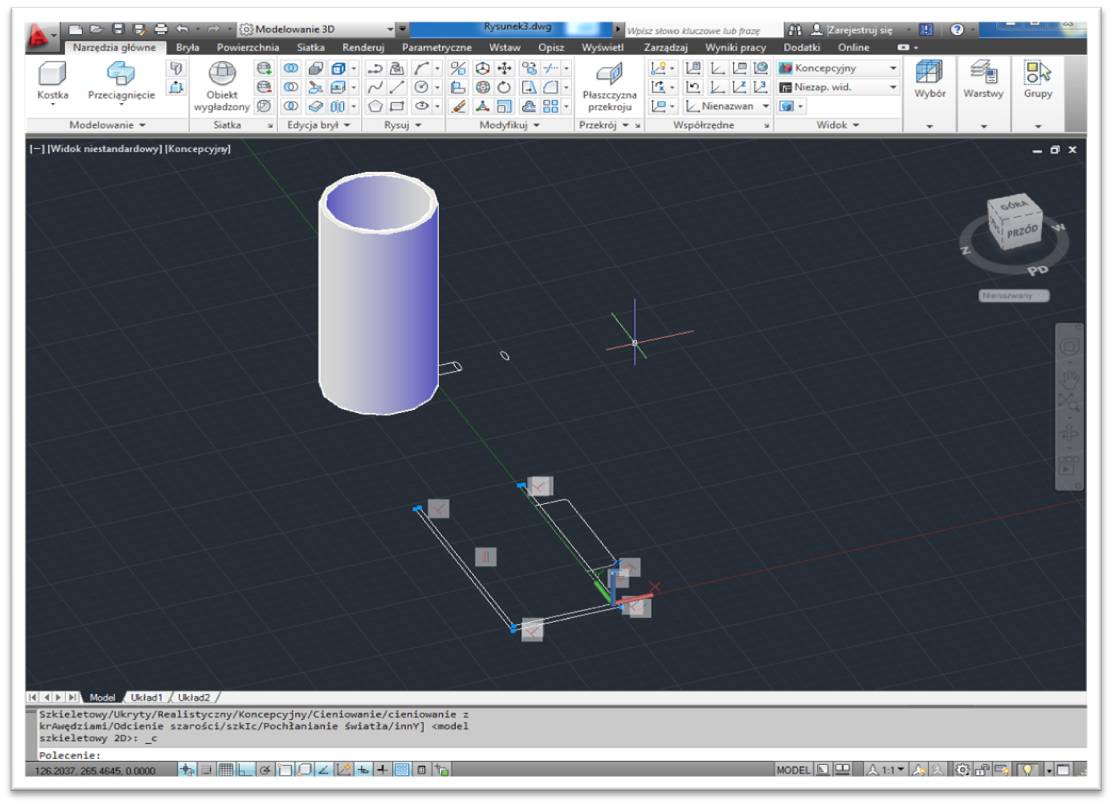
Task: Click the Widok niestandardowy viewport label
Action: (105, 149)
